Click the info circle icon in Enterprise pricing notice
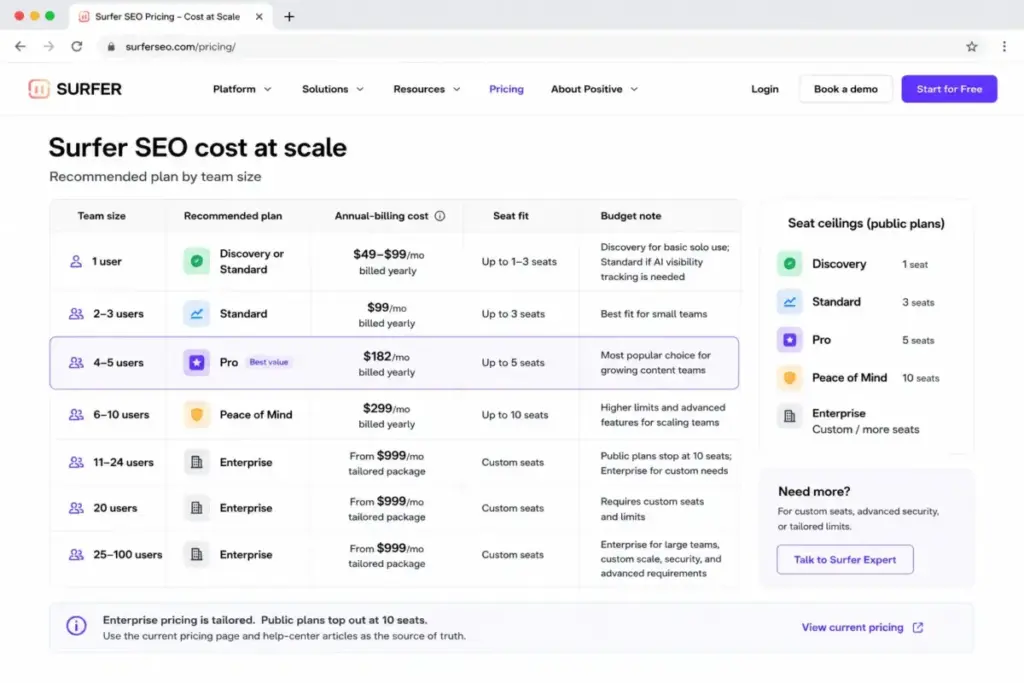 pos(76,626)
